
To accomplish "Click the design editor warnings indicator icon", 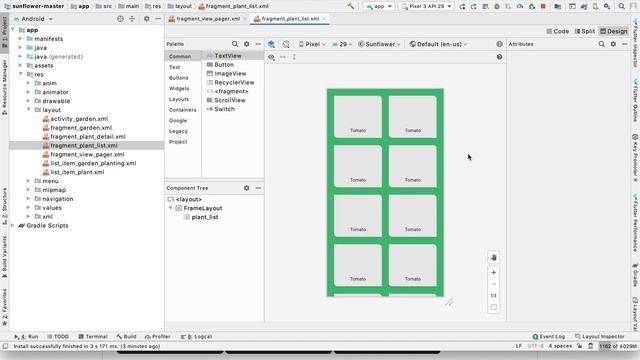I will pos(499,44).
